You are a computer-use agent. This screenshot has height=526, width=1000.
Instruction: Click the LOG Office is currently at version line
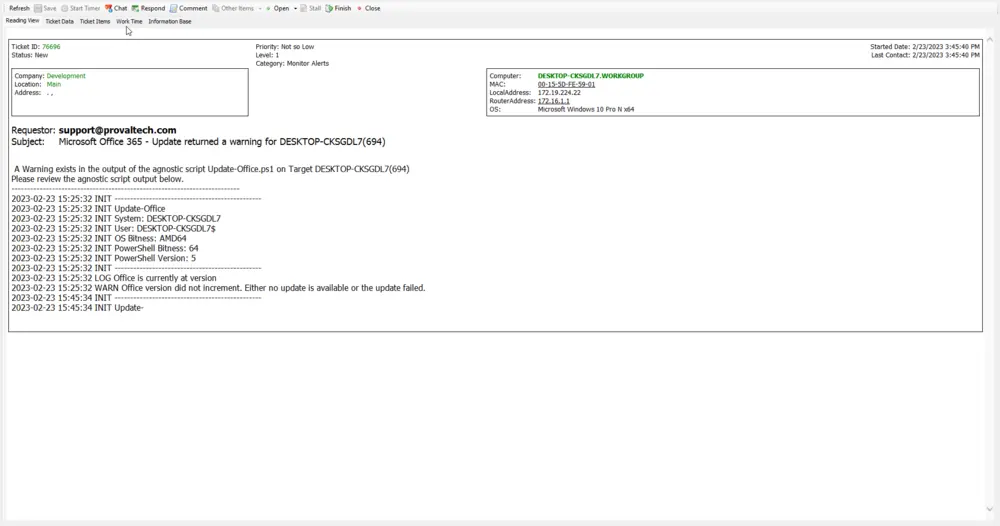114,278
